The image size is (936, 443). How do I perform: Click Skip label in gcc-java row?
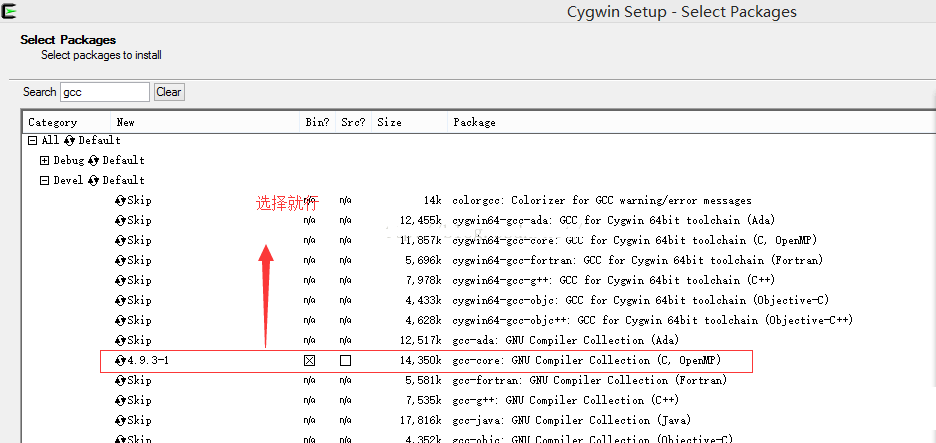(139, 420)
